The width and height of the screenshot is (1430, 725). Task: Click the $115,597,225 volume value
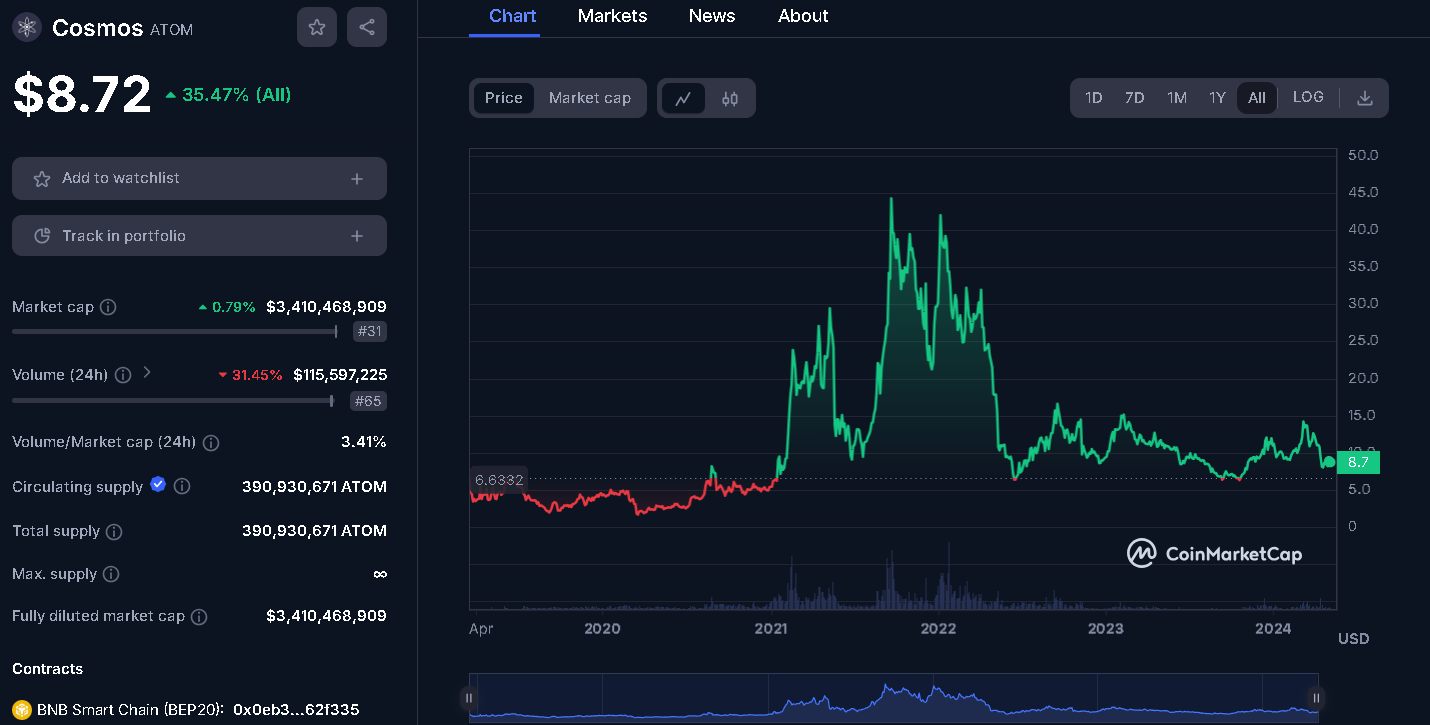pyautogui.click(x=340, y=375)
